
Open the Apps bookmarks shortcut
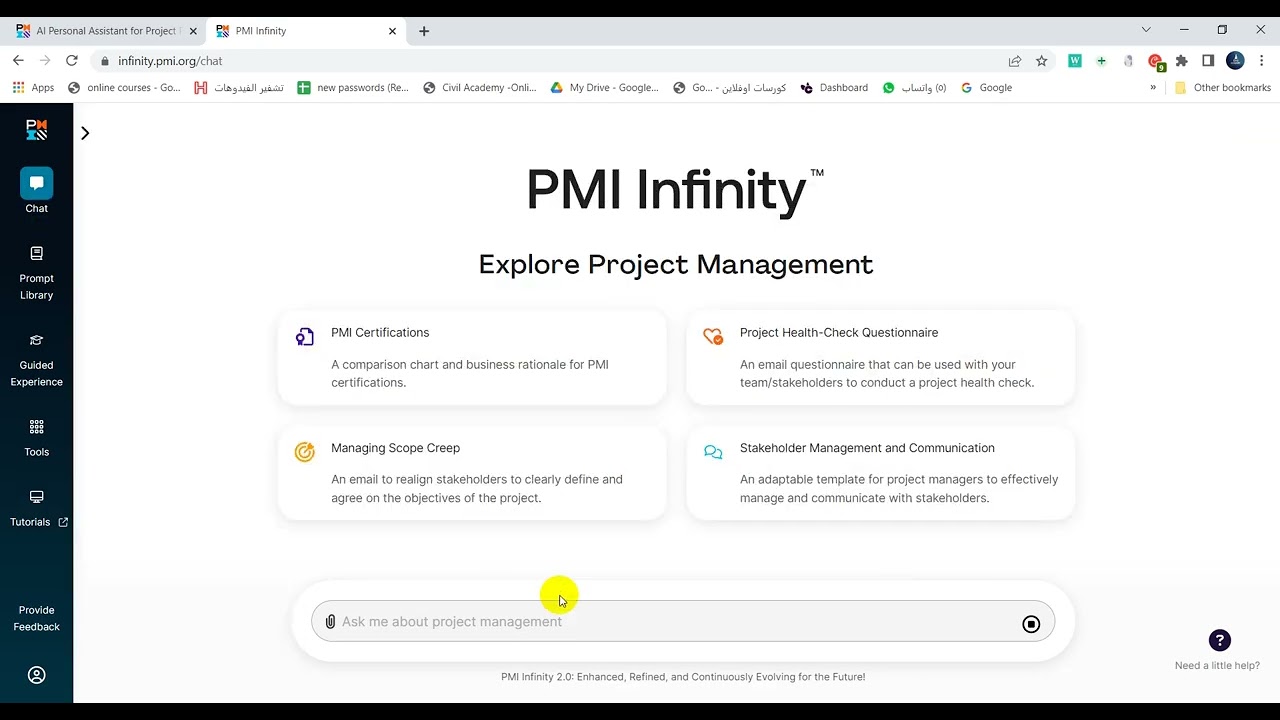(33, 88)
